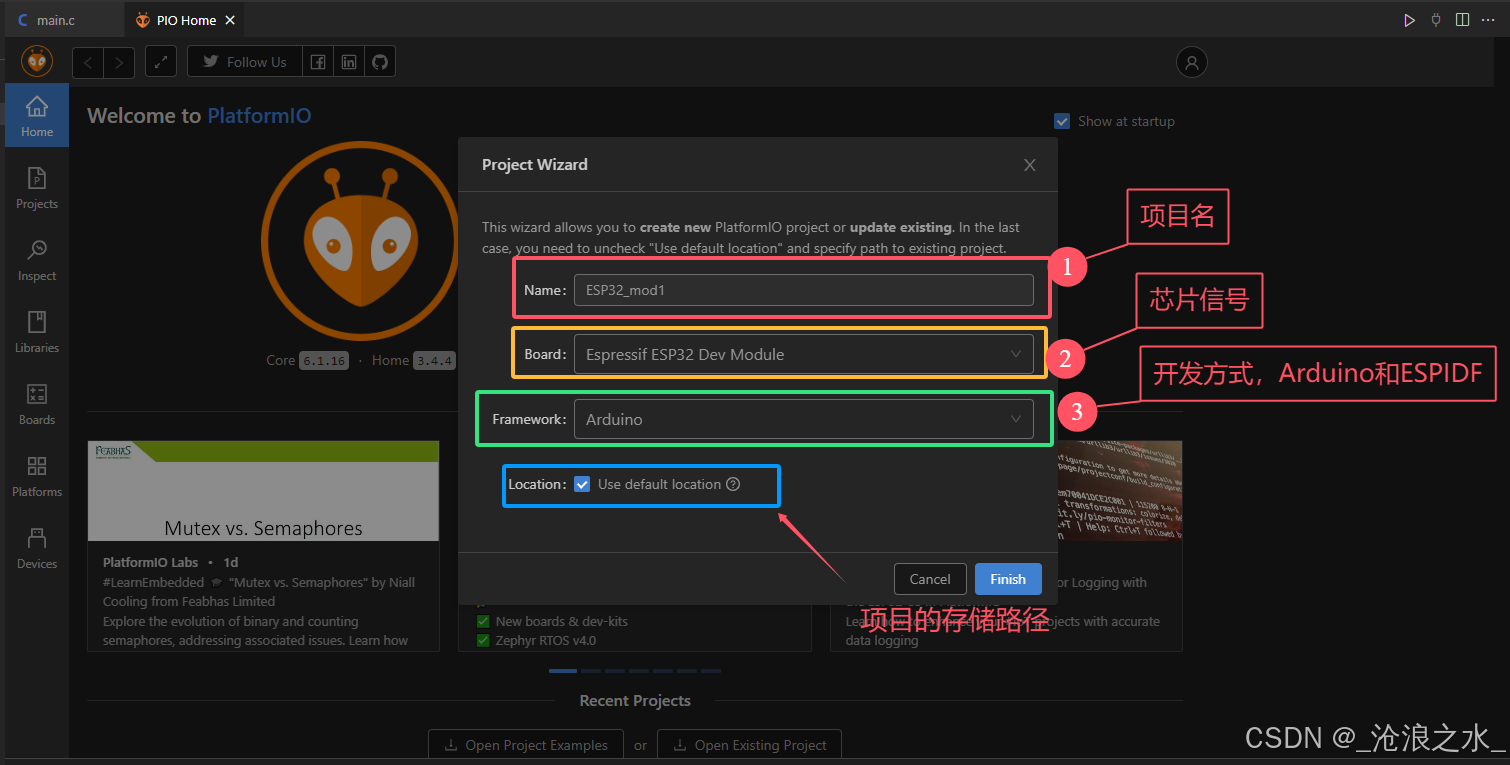Viewport: 1510px width, 765px height.
Task: Click the Finish button in Project Wizard
Action: (1008, 579)
